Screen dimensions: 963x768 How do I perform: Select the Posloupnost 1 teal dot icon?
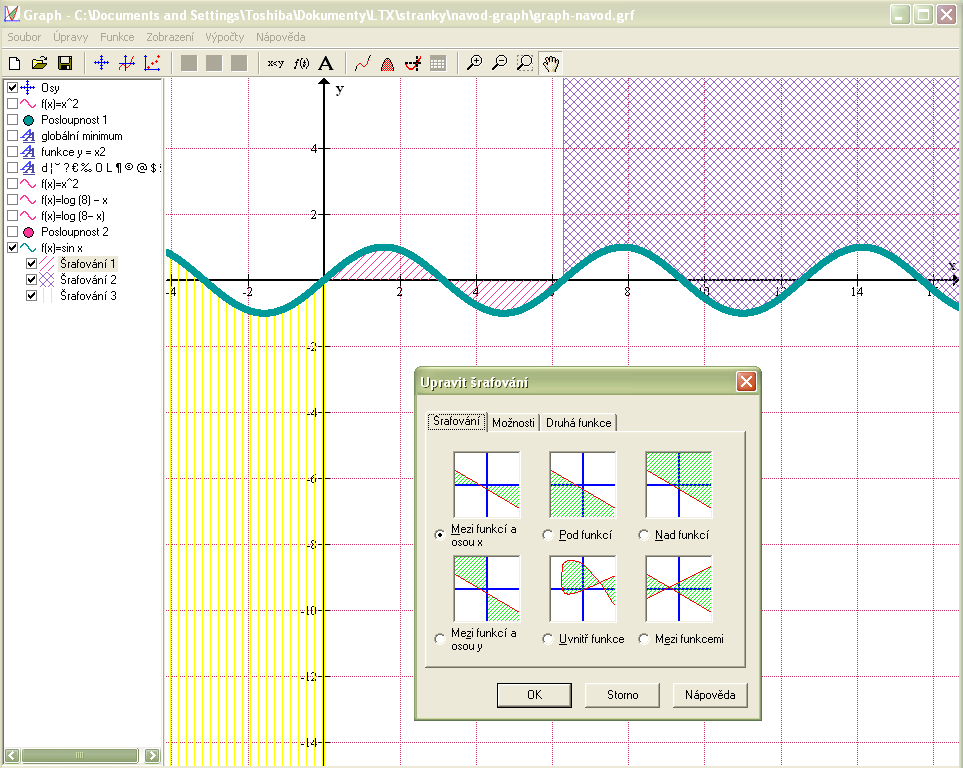point(28,120)
